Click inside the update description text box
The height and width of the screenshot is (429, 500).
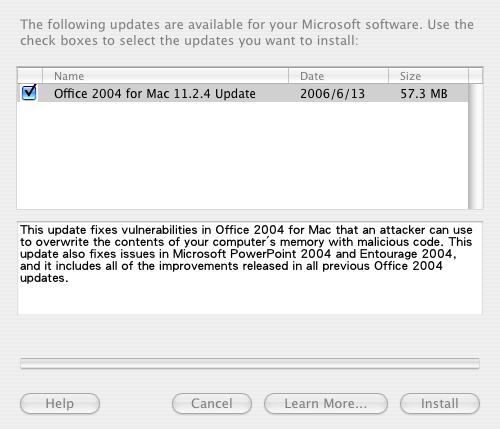pos(250,268)
